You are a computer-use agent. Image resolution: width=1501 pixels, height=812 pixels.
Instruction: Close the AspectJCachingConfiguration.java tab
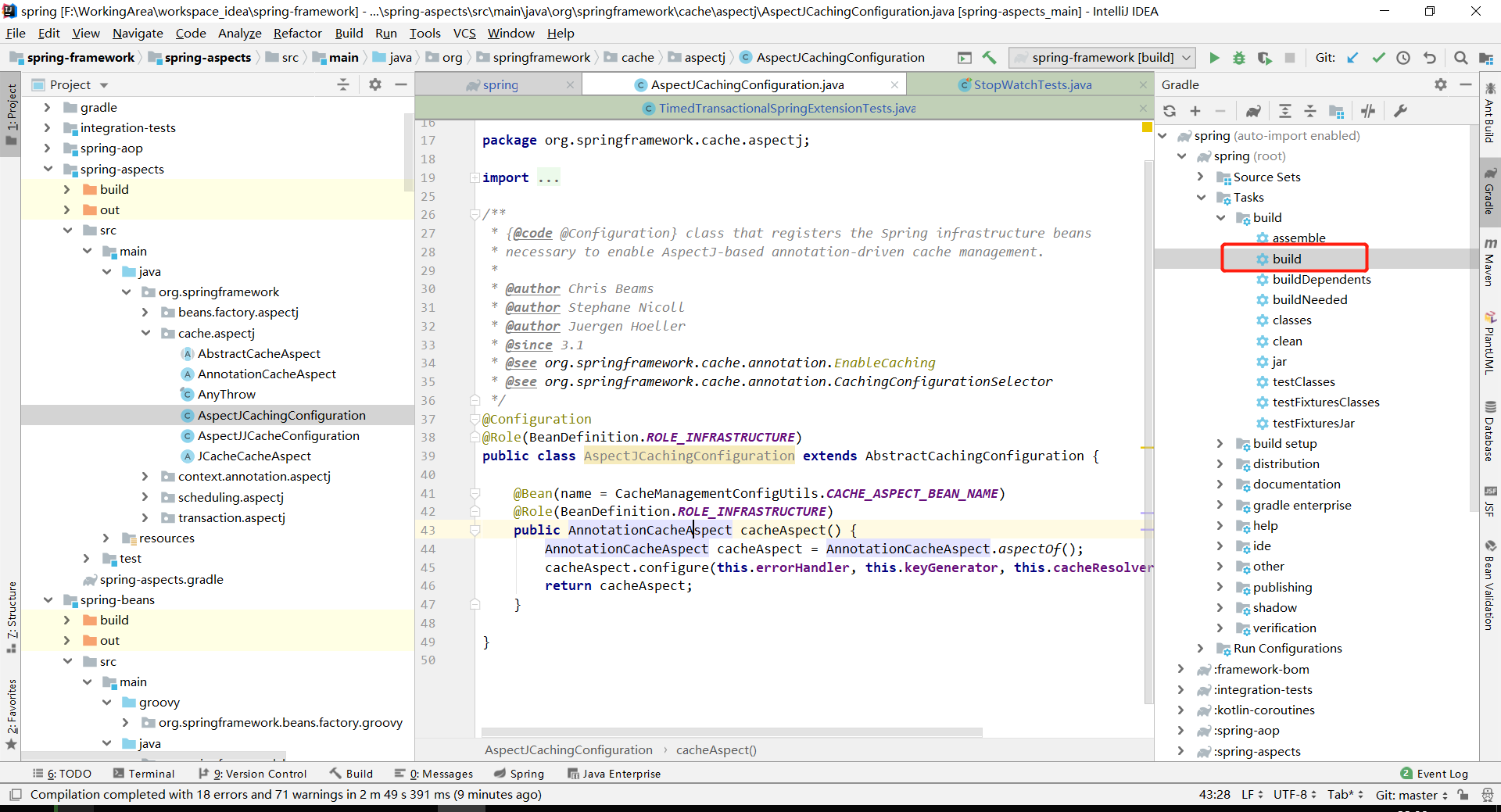pos(894,84)
